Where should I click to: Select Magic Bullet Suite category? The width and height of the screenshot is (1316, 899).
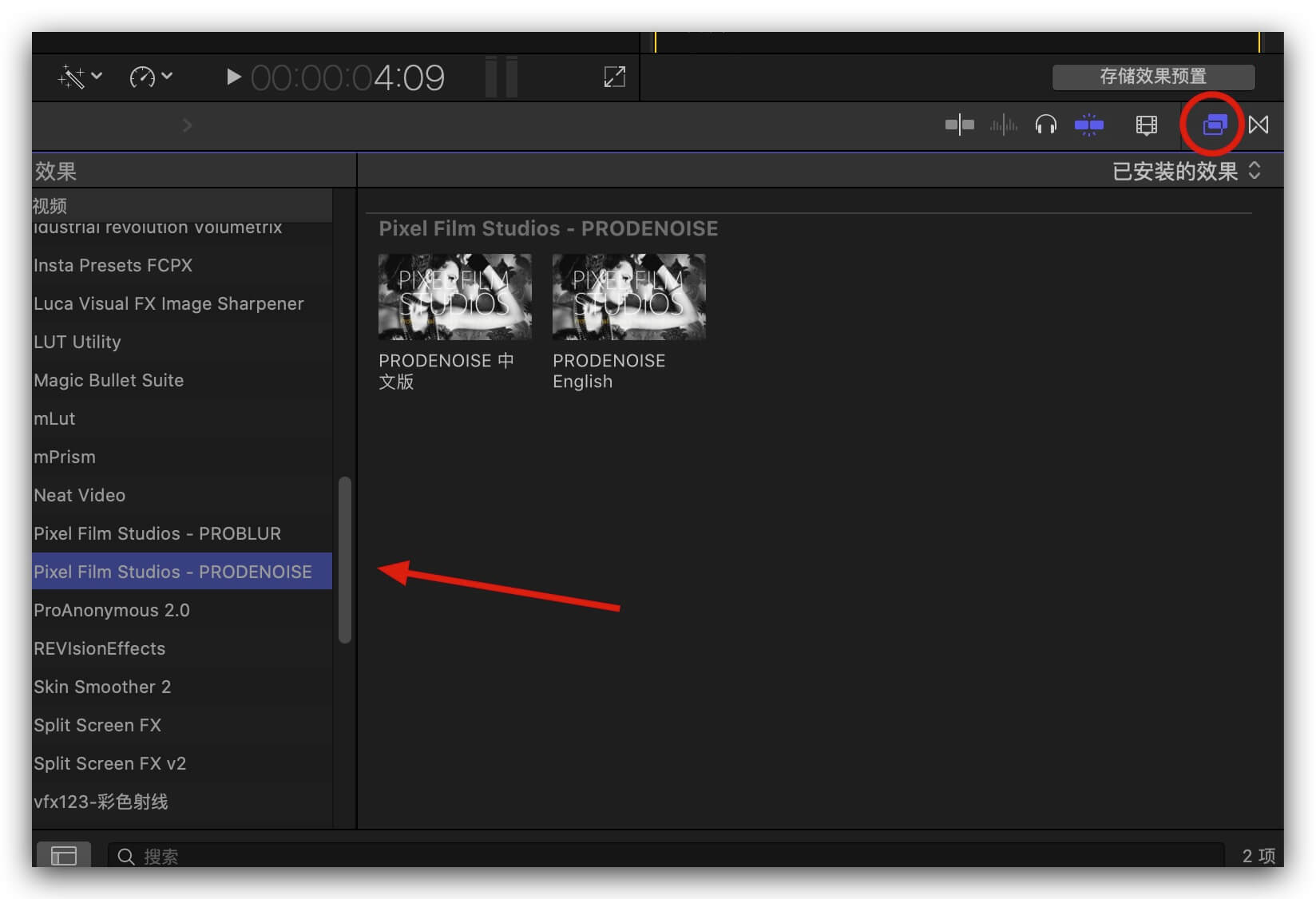[182, 380]
